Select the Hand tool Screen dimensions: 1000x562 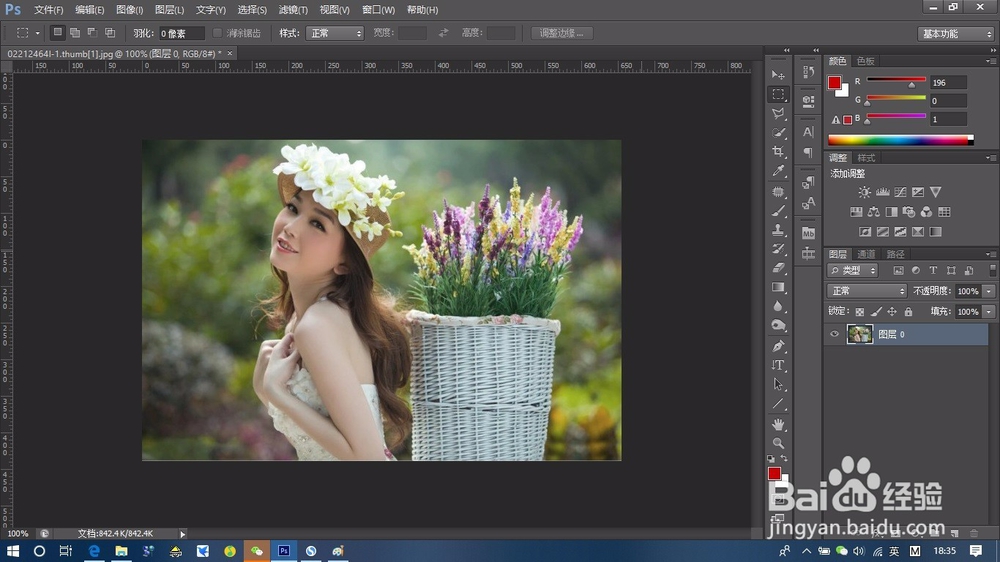click(x=778, y=424)
